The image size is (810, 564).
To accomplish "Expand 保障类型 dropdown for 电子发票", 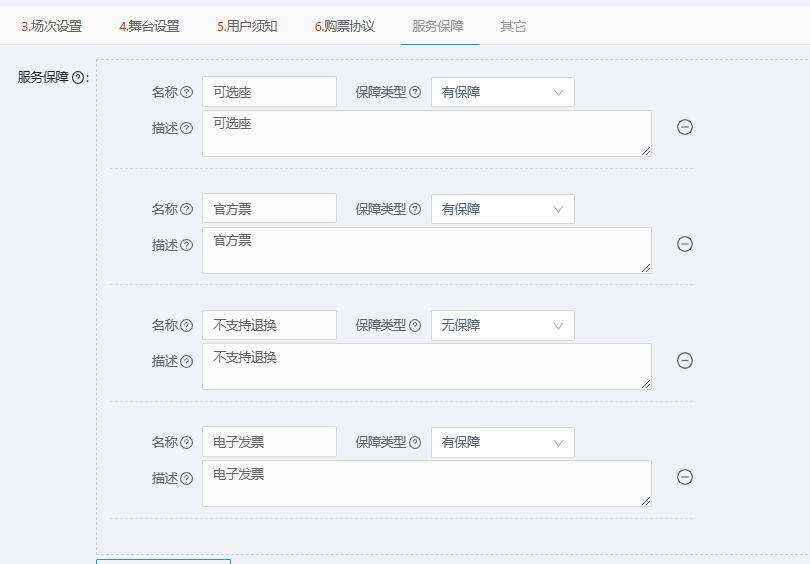I will tap(503, 443).
